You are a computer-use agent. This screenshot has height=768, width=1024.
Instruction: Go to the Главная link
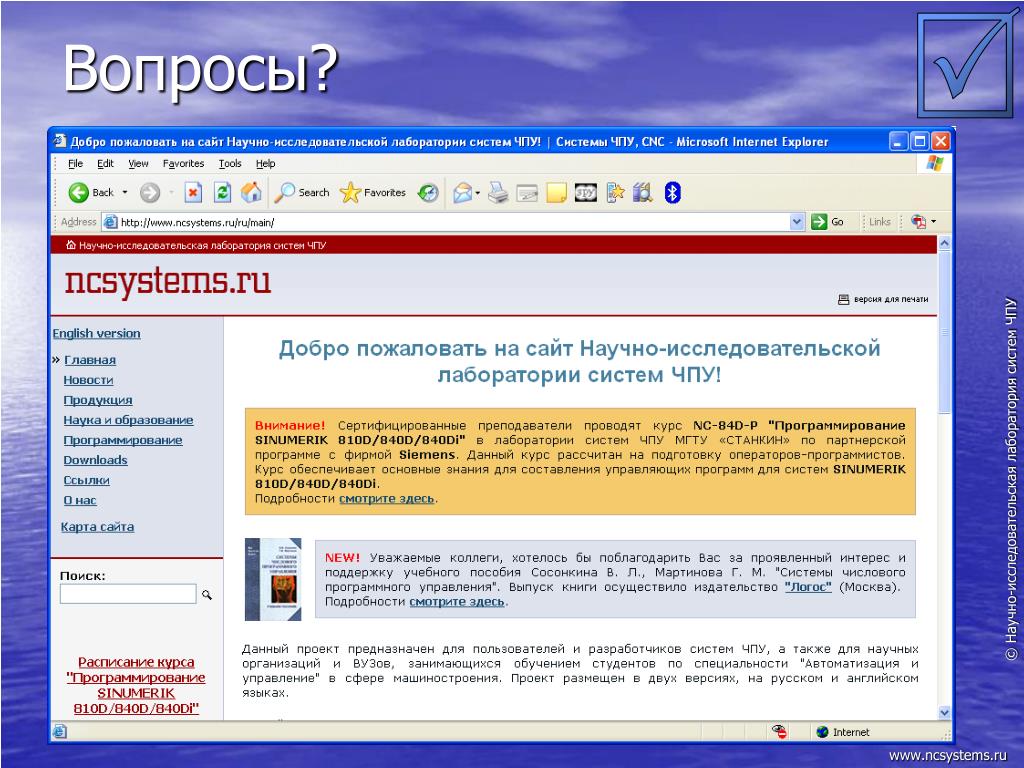pos(89,360)
